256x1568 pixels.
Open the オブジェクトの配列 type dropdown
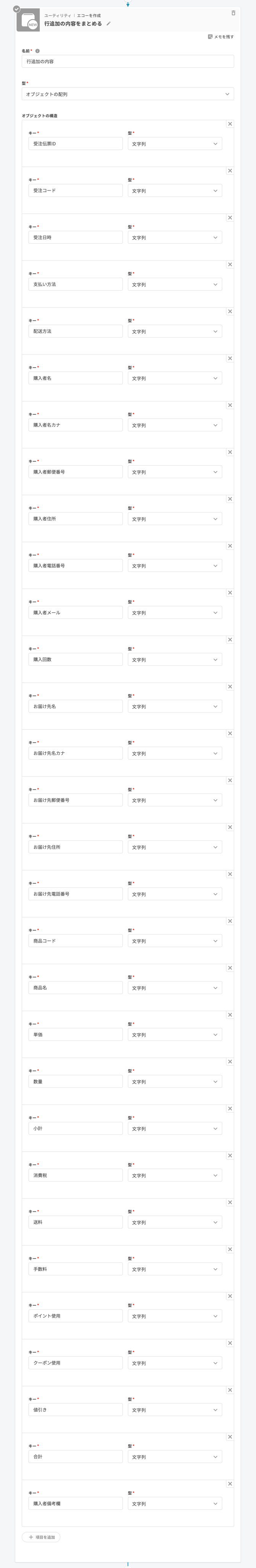click(127, 94)
